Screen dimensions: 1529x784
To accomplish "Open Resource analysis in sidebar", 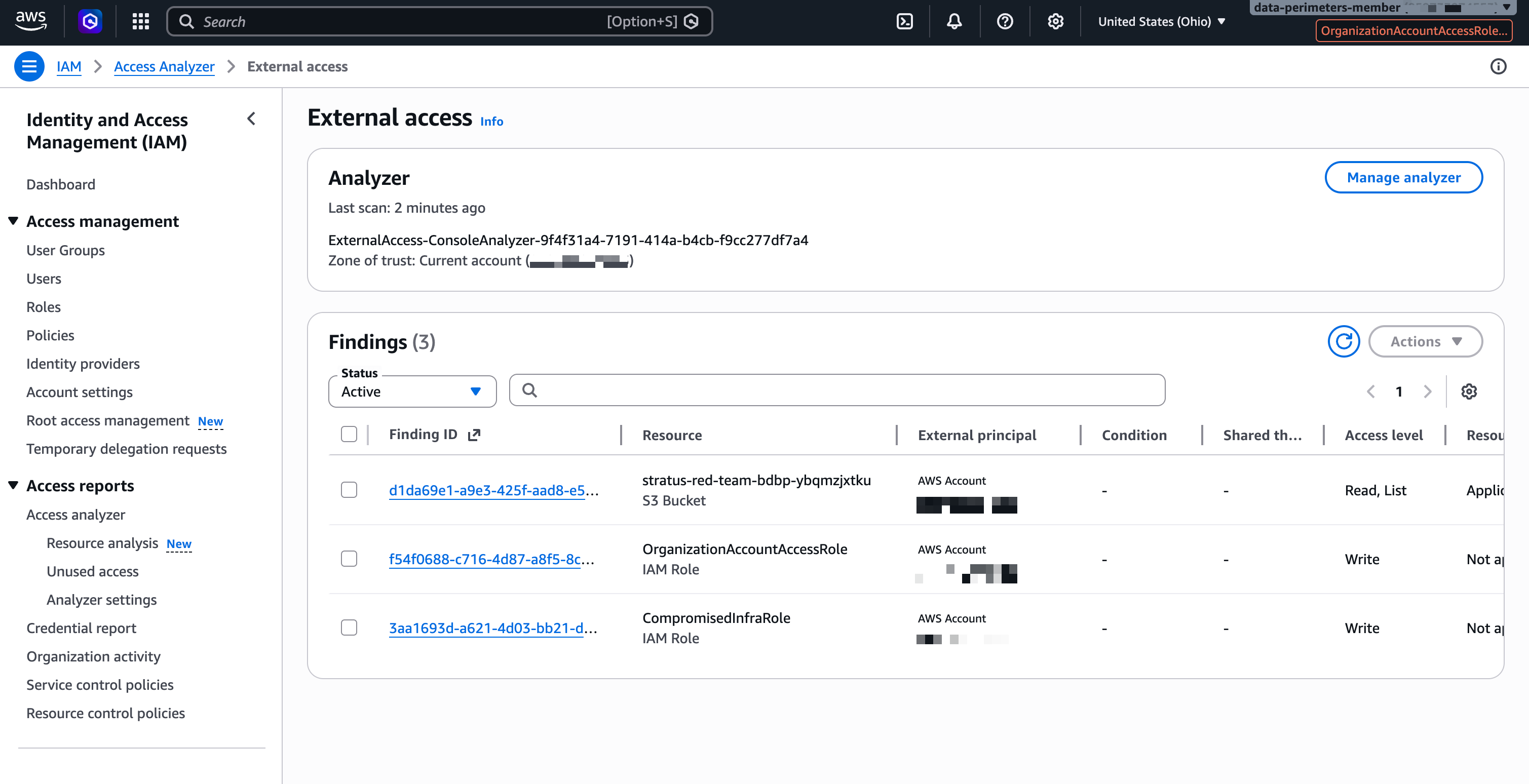I will [102, 543].
